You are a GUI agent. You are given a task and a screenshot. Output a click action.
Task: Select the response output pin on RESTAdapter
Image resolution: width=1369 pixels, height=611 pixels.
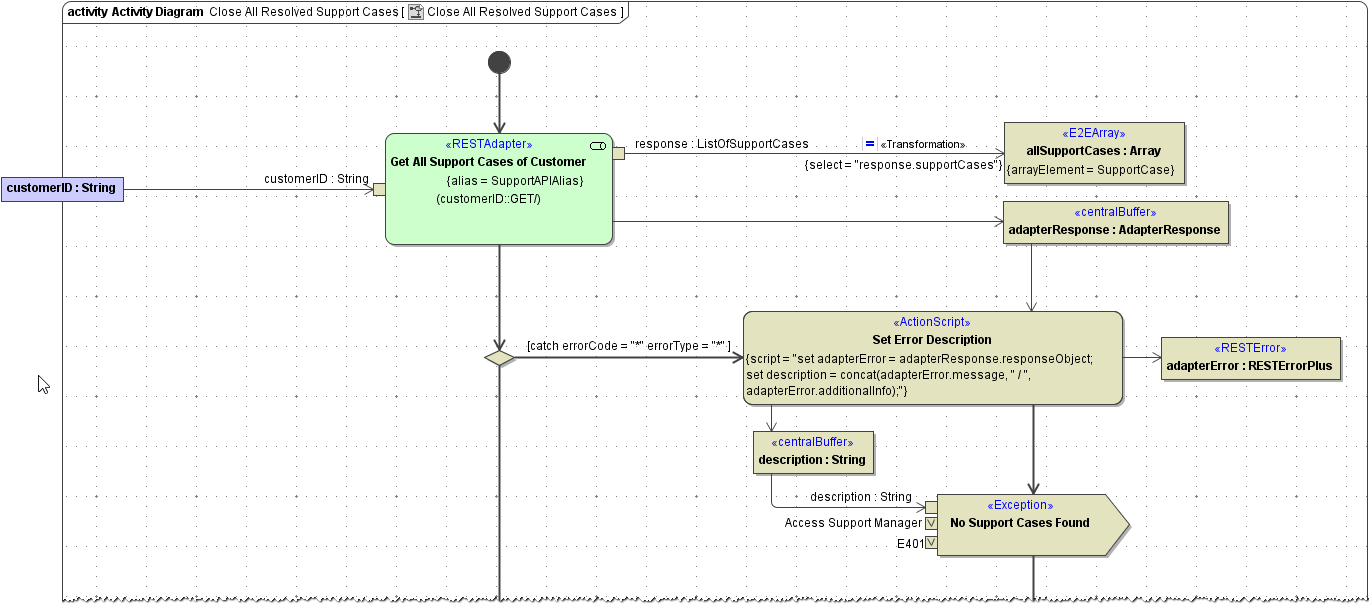coord(618,153)
